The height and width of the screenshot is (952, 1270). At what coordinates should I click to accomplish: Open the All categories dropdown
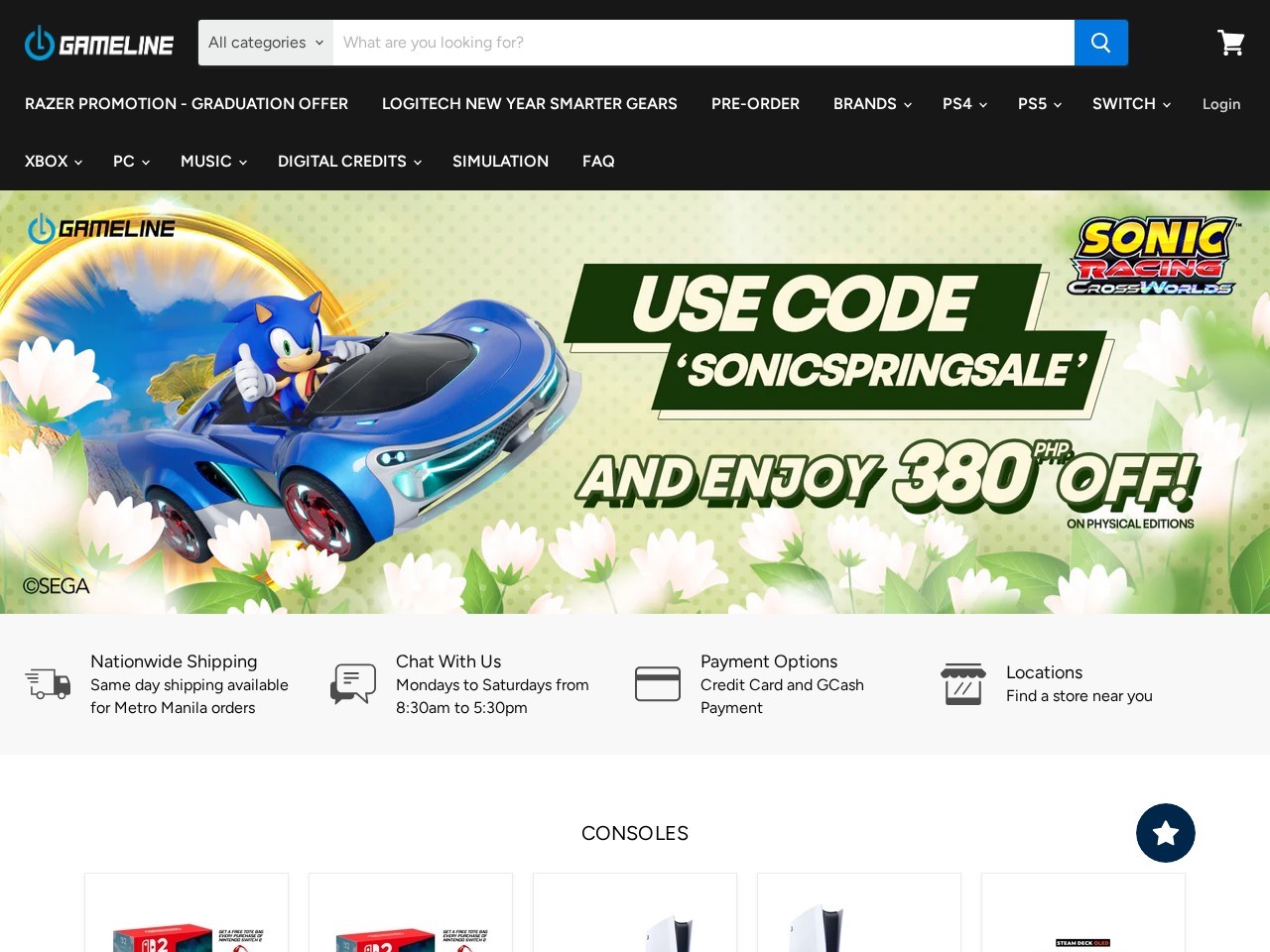[x=266, y=43]
